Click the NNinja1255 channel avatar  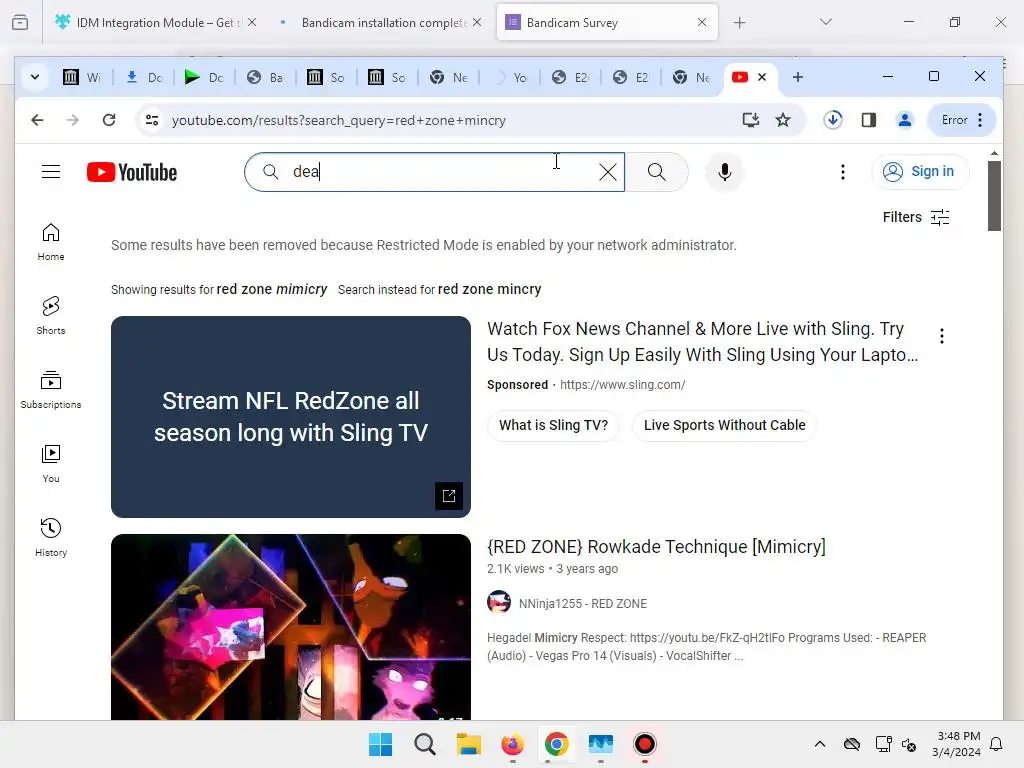point(499,601)
